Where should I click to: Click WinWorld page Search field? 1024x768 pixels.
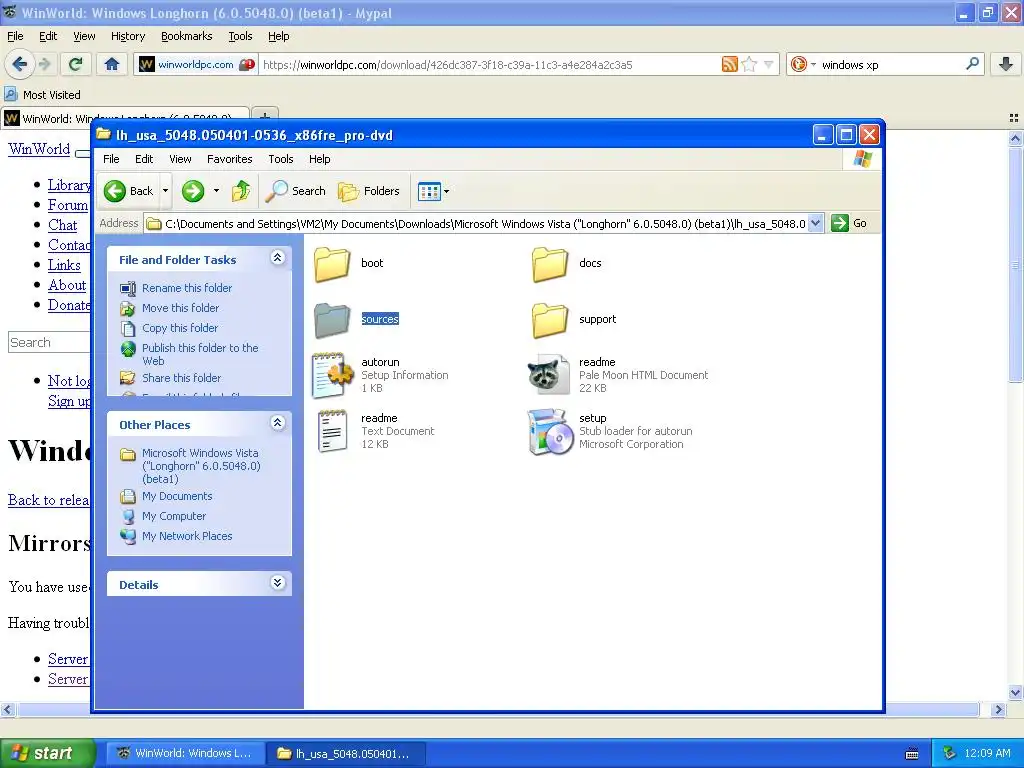[x=49, y=342]
